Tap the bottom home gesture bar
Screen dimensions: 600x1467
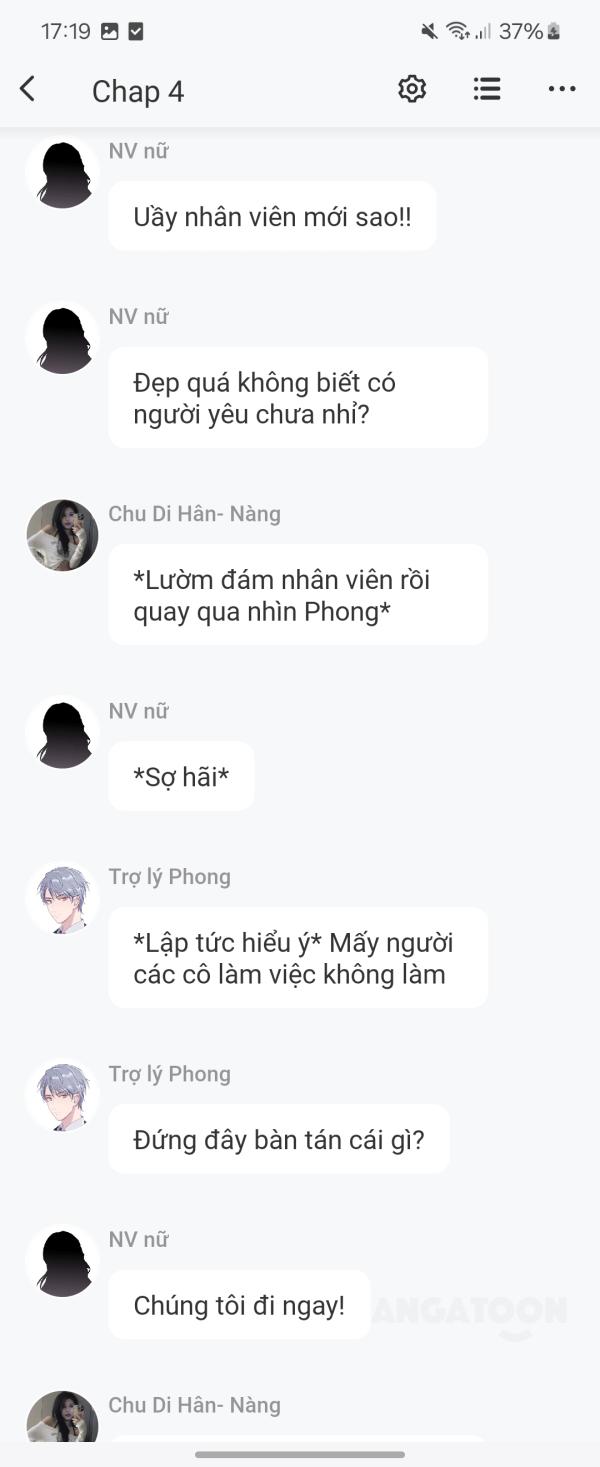300,1454
